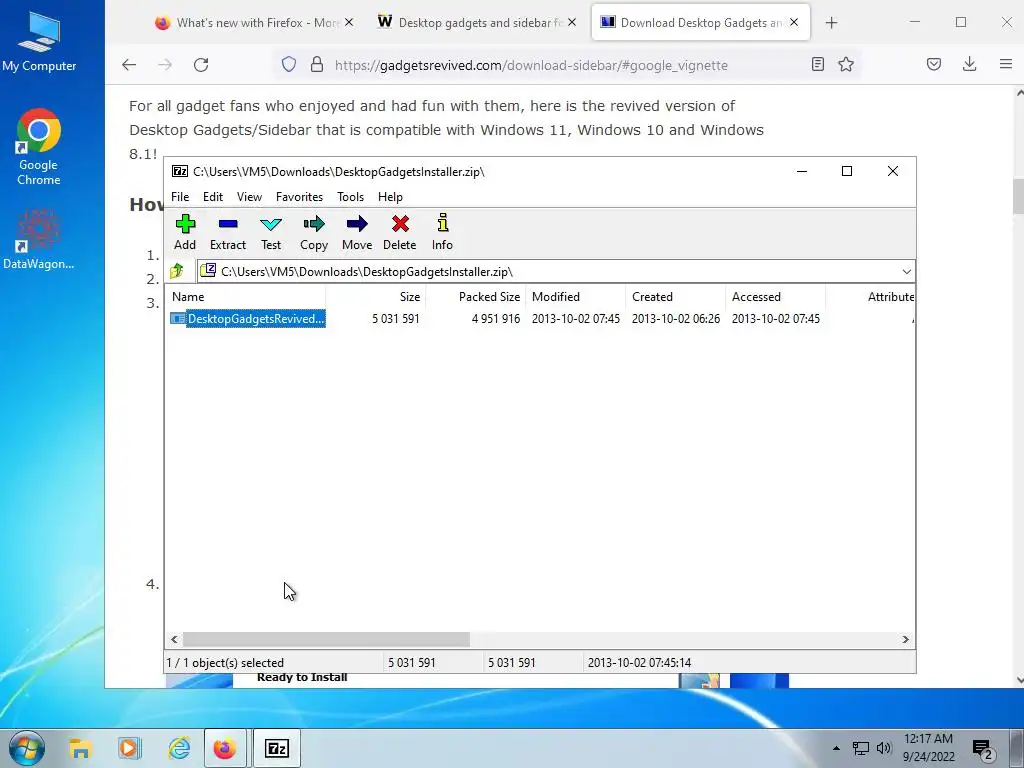This screenshot has height=768, width=1024.
Task: Open the Windows Start menu
Action: pos(27,748)
